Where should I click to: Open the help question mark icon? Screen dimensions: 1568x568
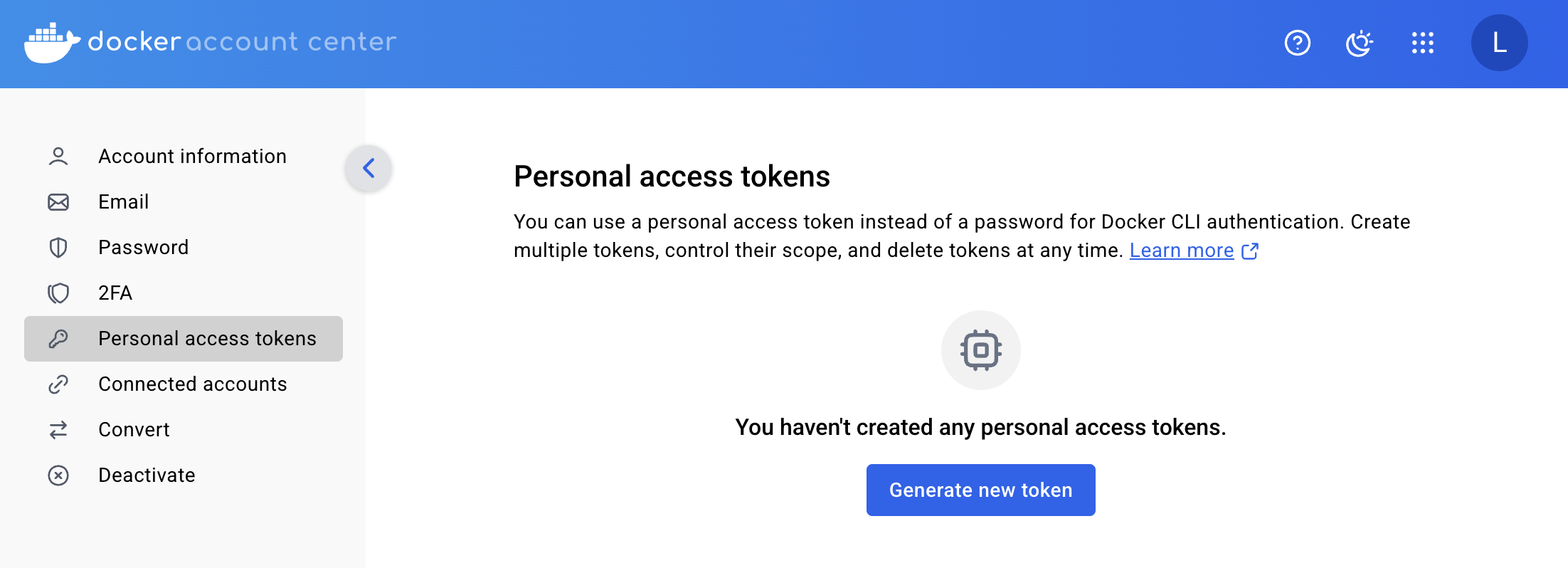coord(1297,43)
